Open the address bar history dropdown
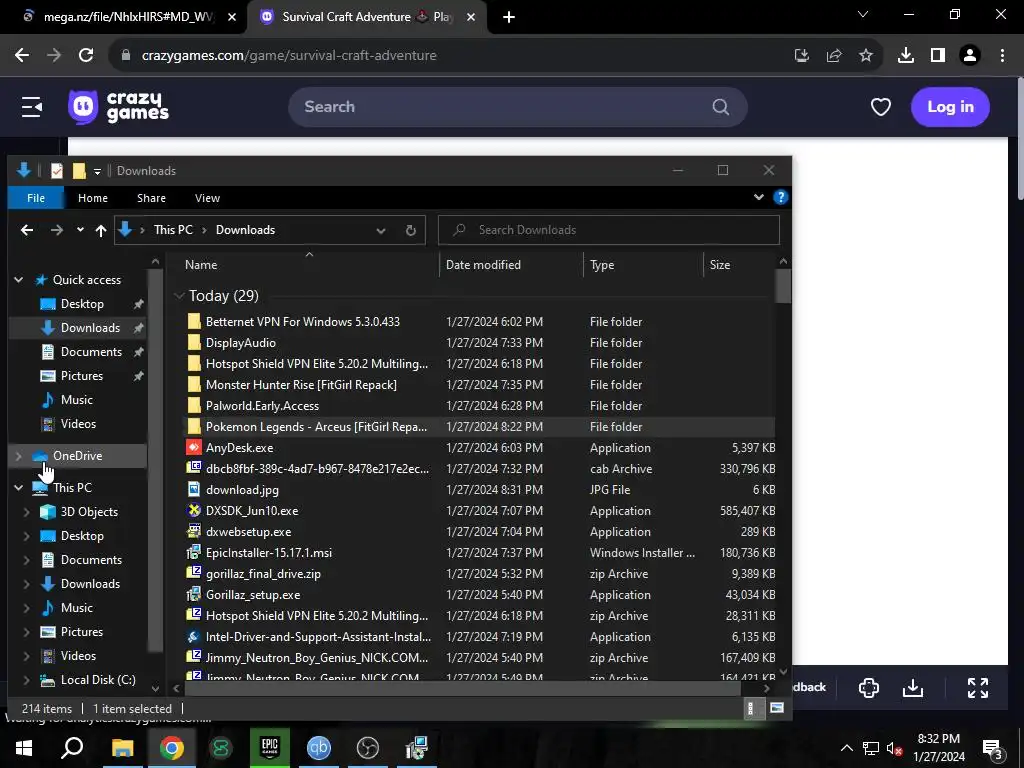This screenshot has width=1024, height=768. (381, 231)
